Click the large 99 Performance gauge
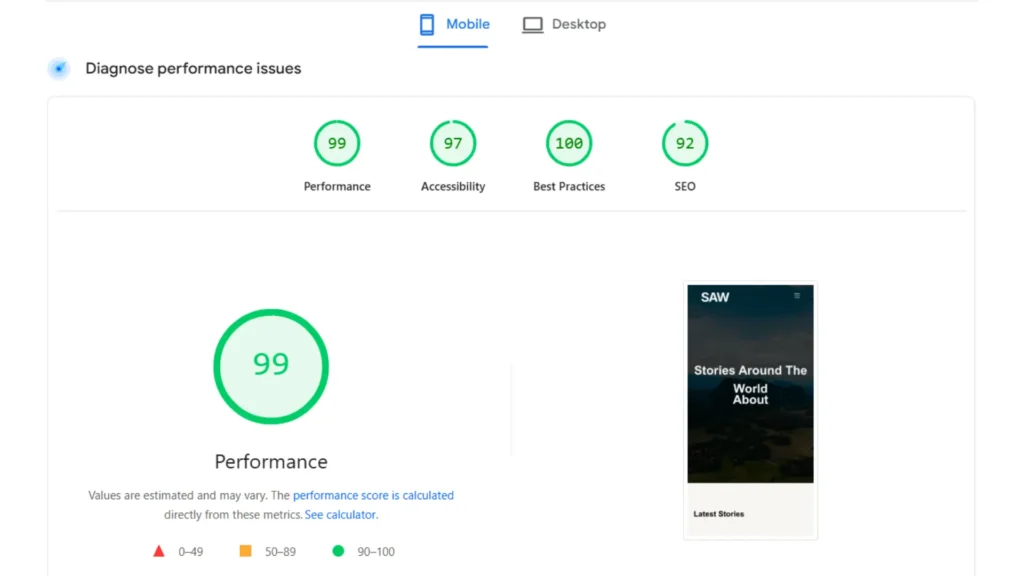Viewport: 1024px width, 576px height. tap(271, 366)
